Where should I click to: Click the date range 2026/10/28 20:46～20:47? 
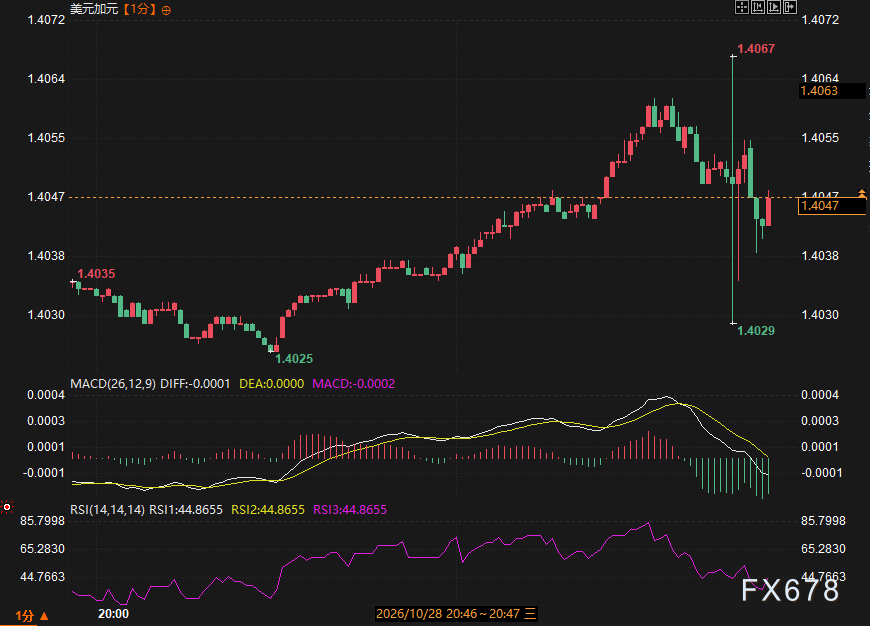click(448, 613)
